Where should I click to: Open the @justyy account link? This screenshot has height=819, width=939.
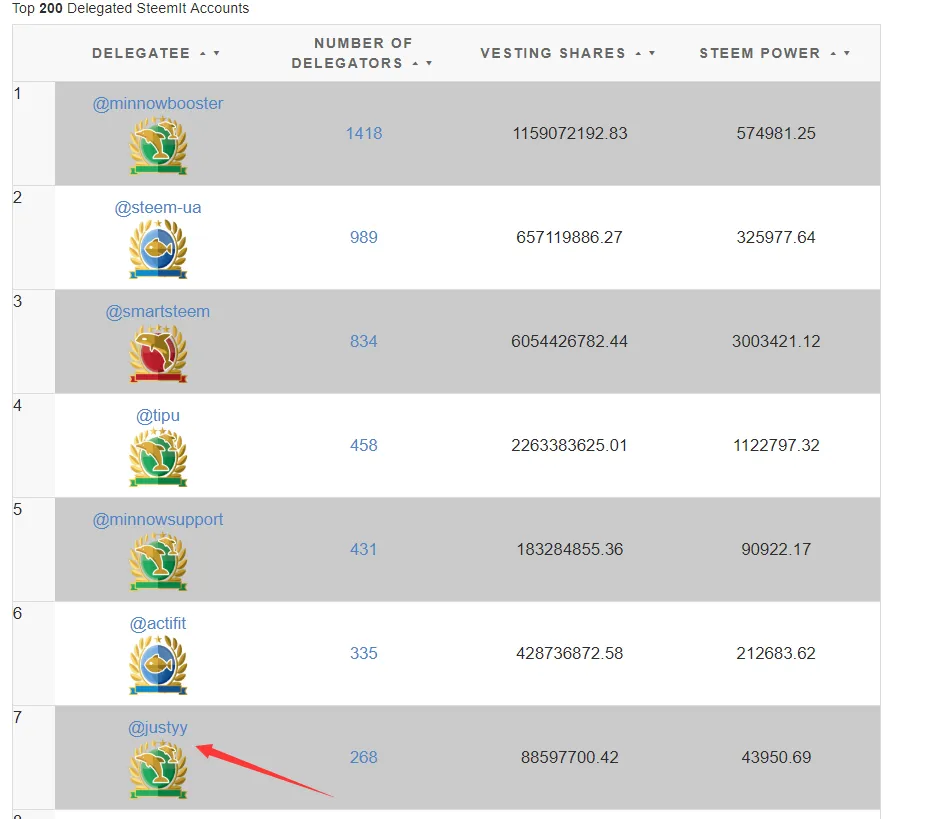pyautogui.click(x=157, y=727)
